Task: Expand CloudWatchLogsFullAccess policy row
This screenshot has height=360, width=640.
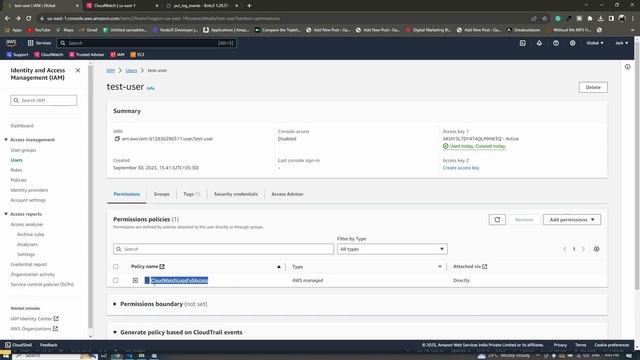Action: 135,280
